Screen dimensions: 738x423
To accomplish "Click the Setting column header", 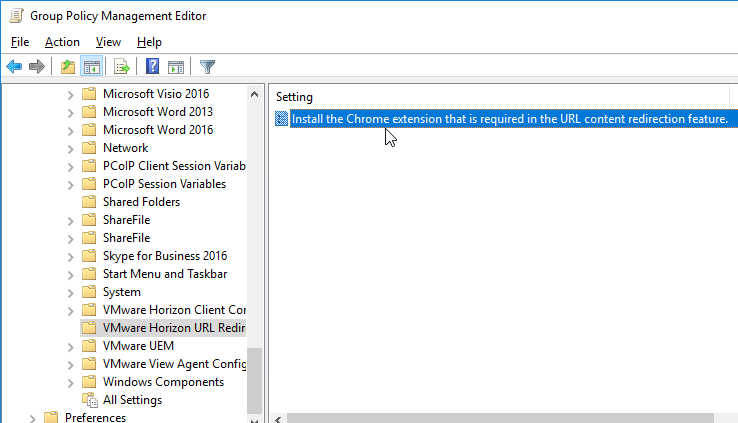I will 294,97.
